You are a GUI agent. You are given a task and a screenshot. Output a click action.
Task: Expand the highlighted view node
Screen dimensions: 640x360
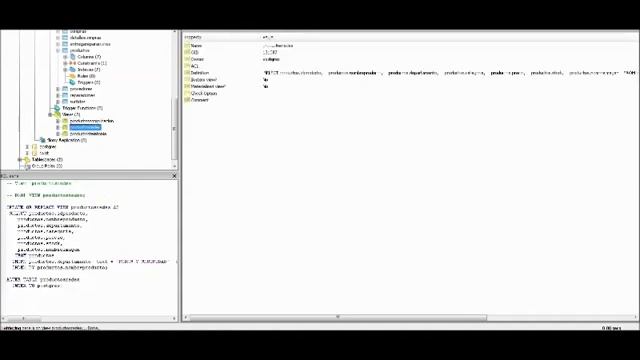[58, 127]
